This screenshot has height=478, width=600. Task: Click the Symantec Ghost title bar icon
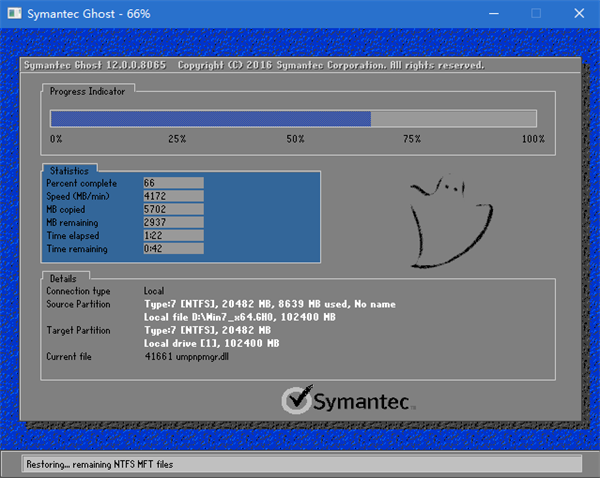12,13
